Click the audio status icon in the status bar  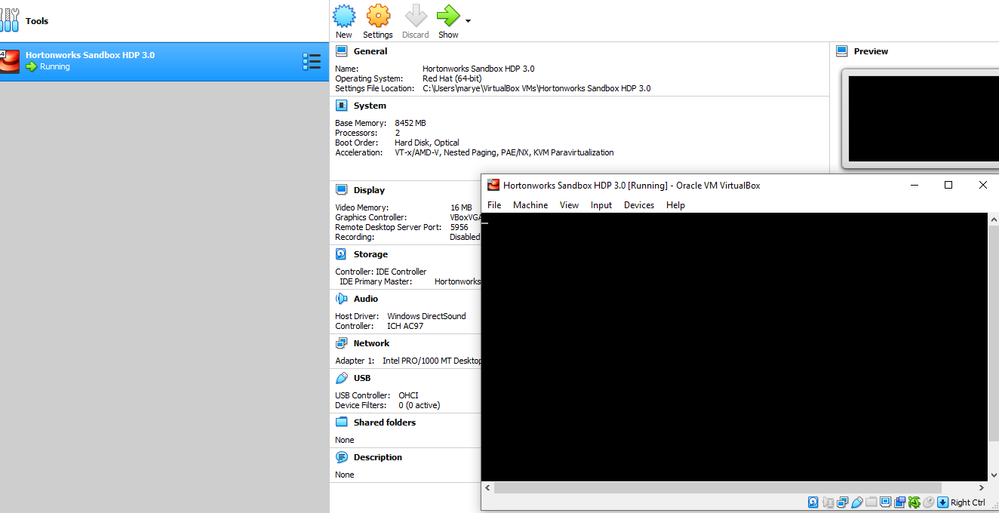[828, 503]
